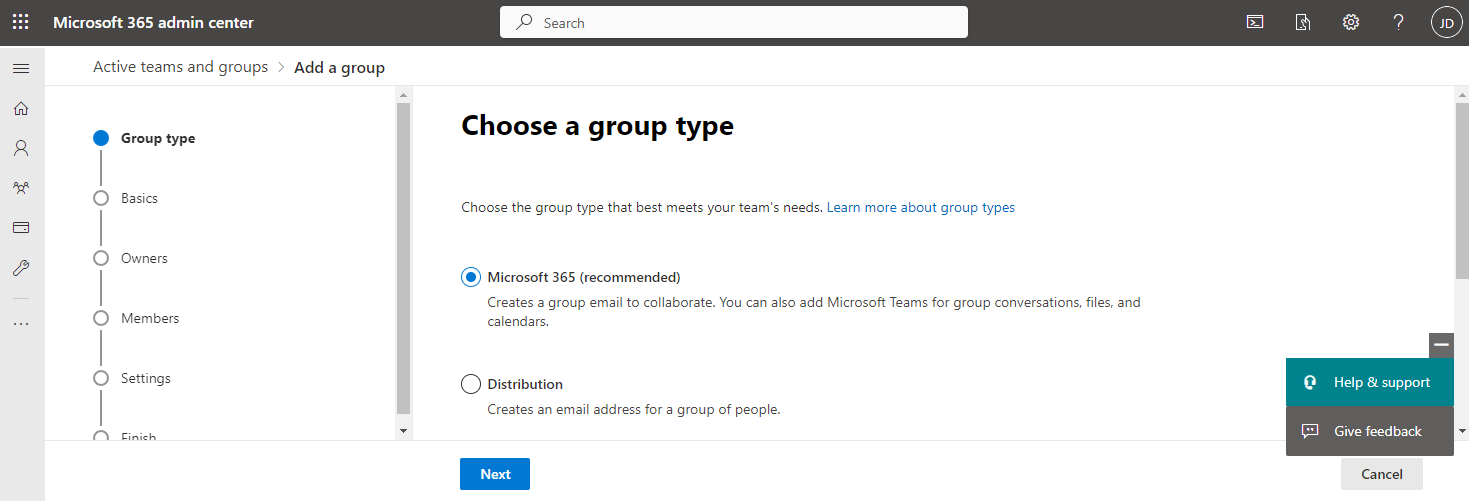Select Microsoft 365 (recommended) radio button
Viewport: 1469px width, 501px height.
pos(471,277)
